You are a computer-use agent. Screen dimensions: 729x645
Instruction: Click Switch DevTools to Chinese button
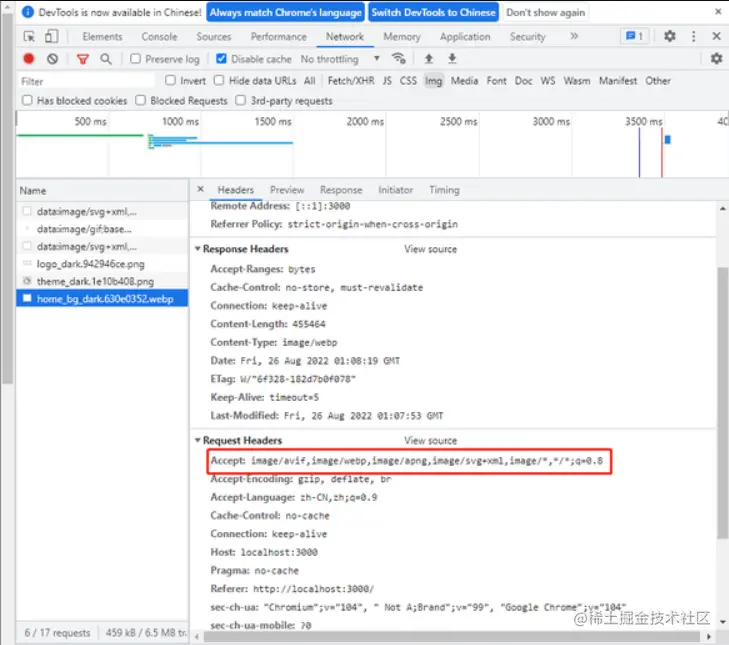(433, 13)
